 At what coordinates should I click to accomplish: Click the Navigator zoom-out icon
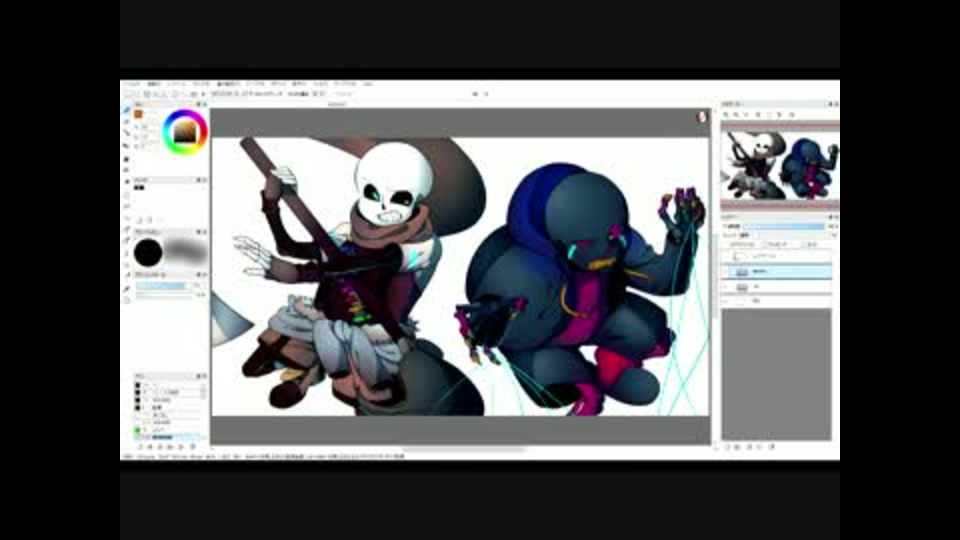737,114
